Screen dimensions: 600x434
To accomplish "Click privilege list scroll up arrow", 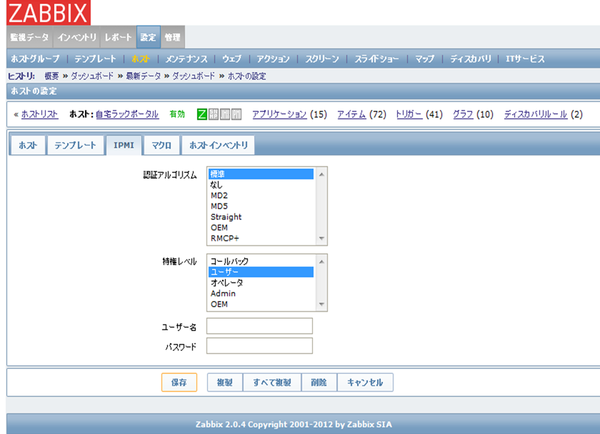I will click(x=321, y=262).
